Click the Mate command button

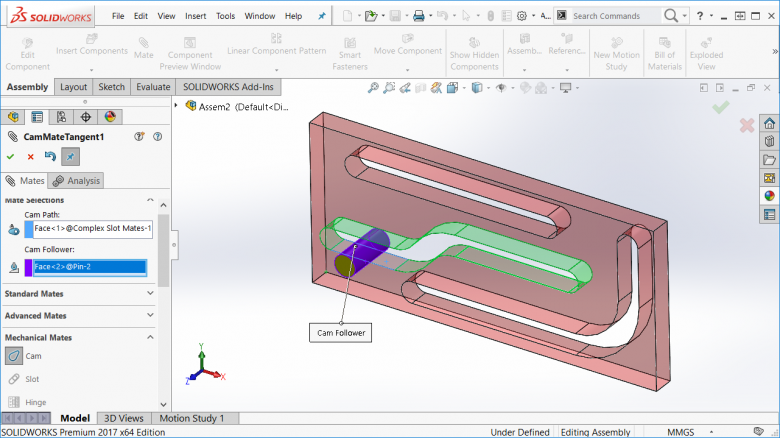(x=144, y=48)
